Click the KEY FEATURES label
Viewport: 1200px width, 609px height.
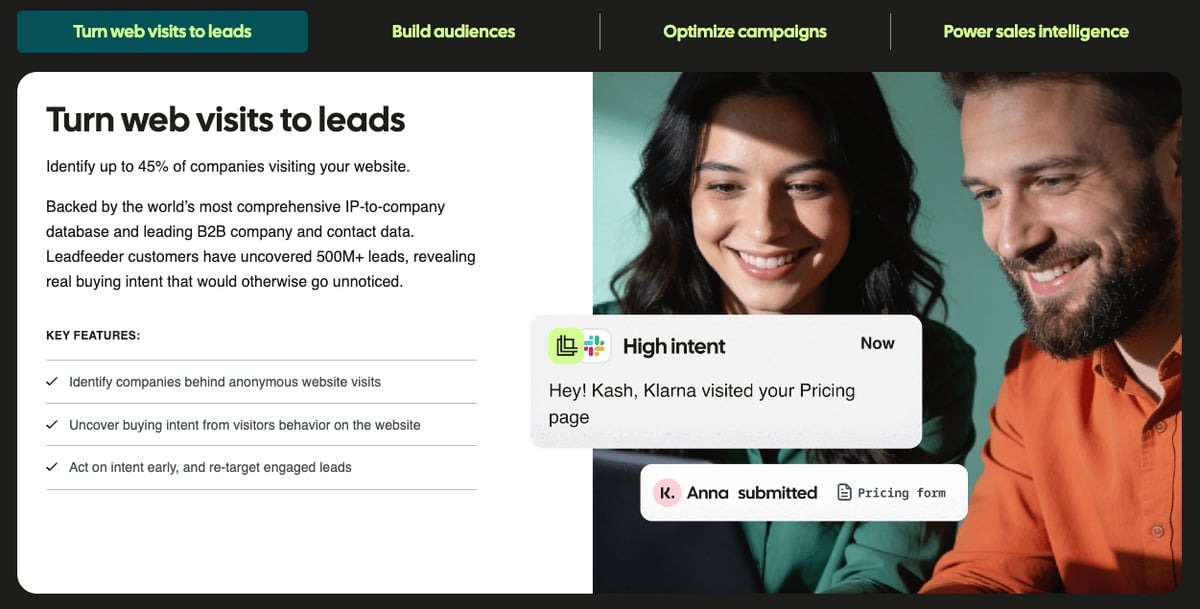pyautogui.click(x=93, y=336)
